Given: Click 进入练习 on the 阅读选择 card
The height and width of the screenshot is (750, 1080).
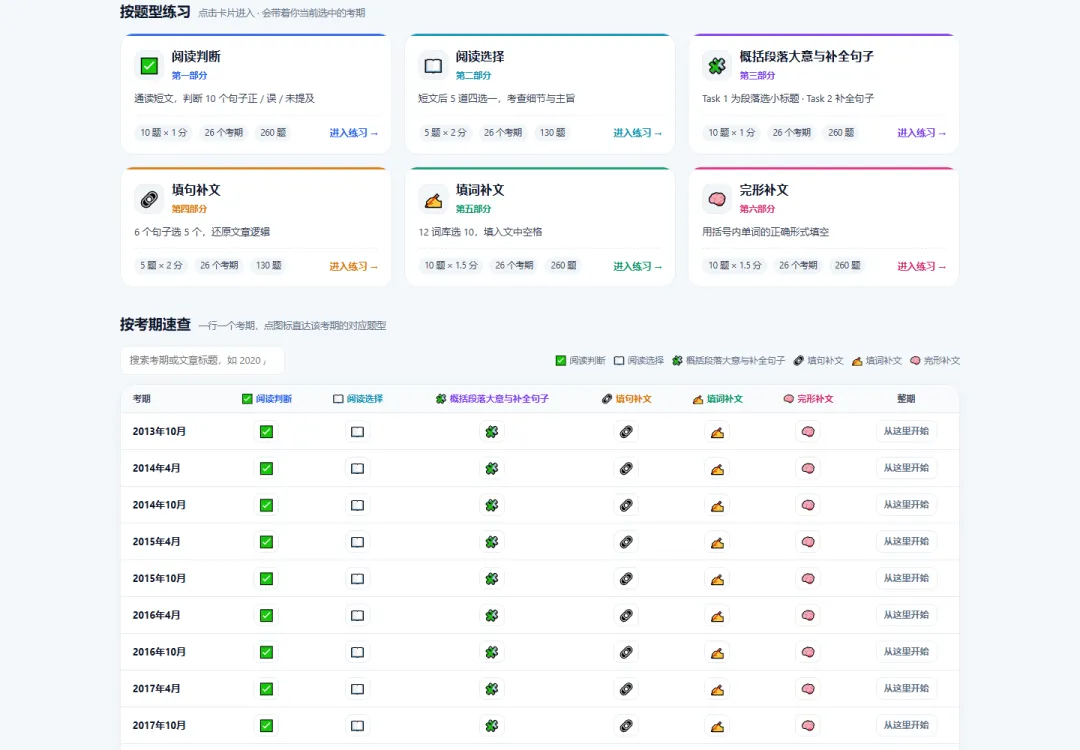Looking at the screenshot, I should [638, 133].
